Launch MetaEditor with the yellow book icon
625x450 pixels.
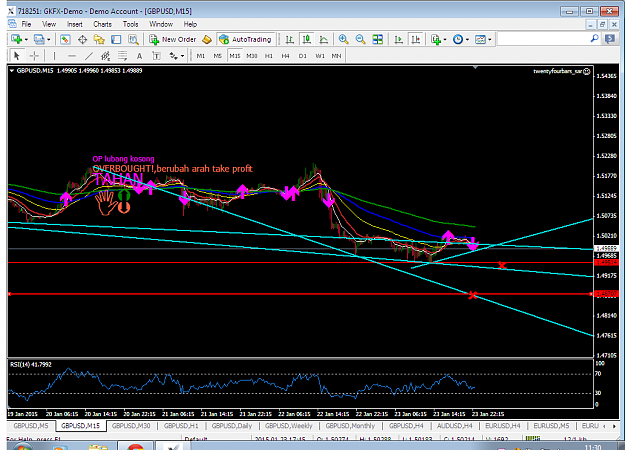pyautogui.click(x=207, y=39)
